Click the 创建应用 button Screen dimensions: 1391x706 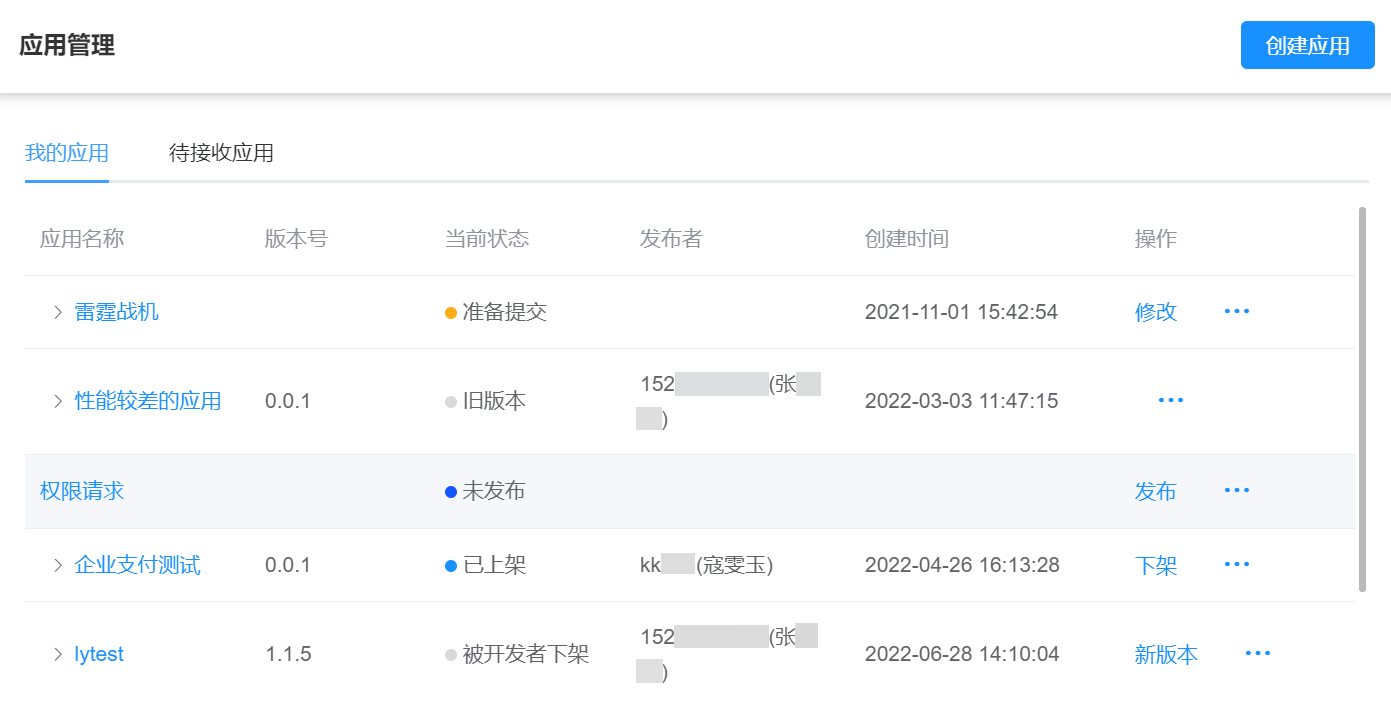[1307, 45]
